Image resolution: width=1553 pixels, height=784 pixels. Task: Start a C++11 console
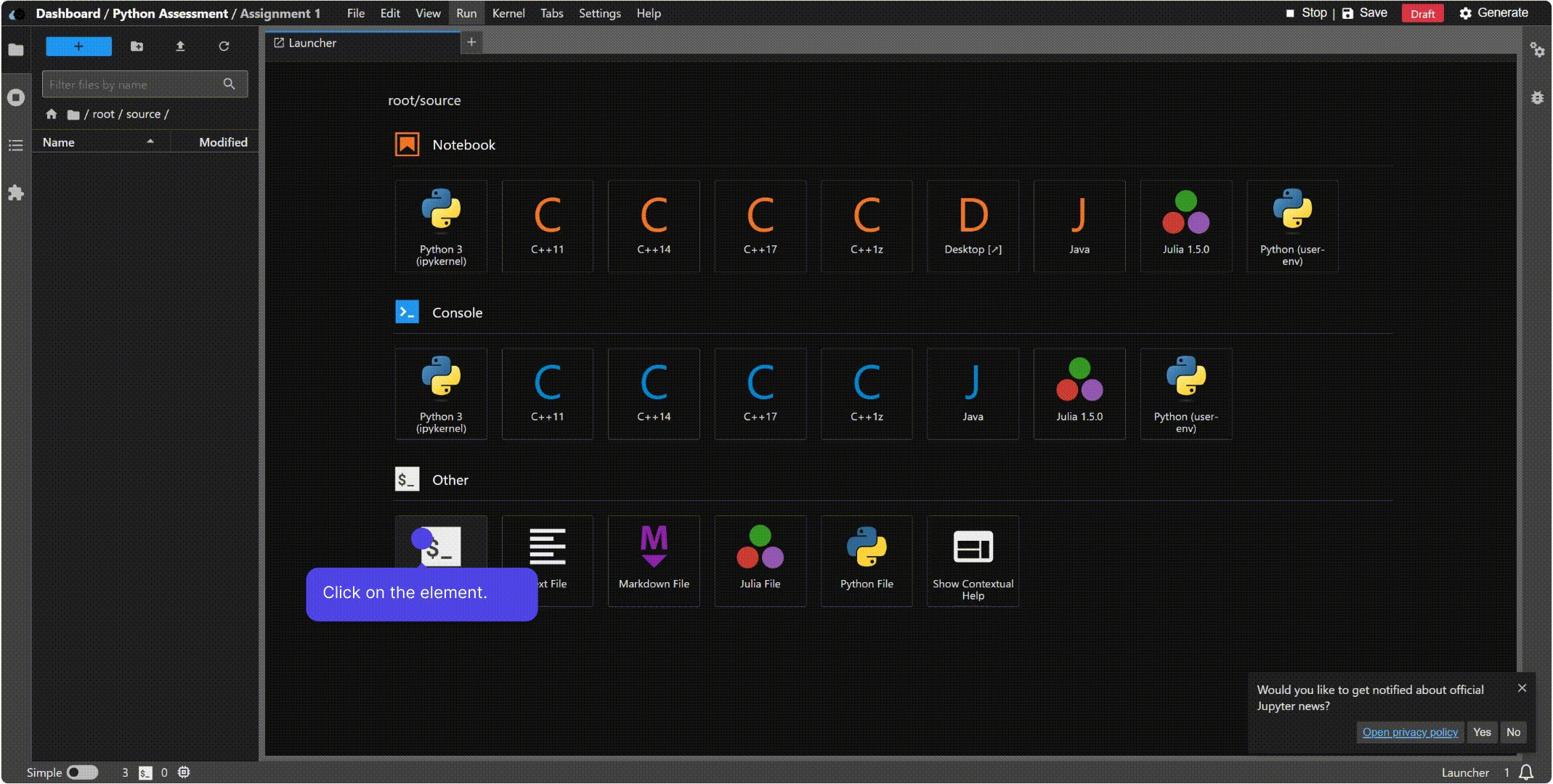click(547, 393)
